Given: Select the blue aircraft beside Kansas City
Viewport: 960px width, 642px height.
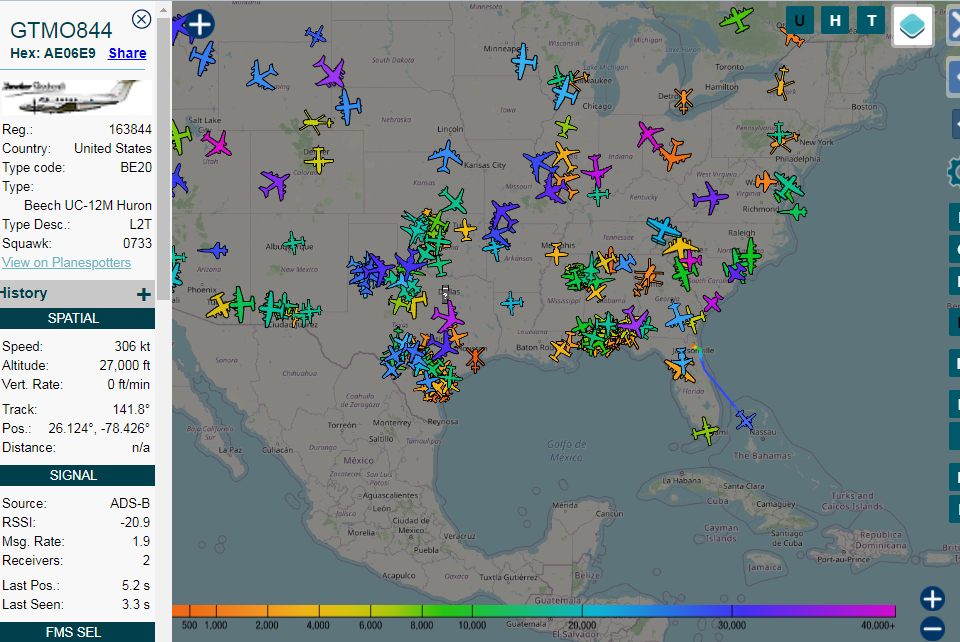Looking at the screenshot, I should (446, 157).
